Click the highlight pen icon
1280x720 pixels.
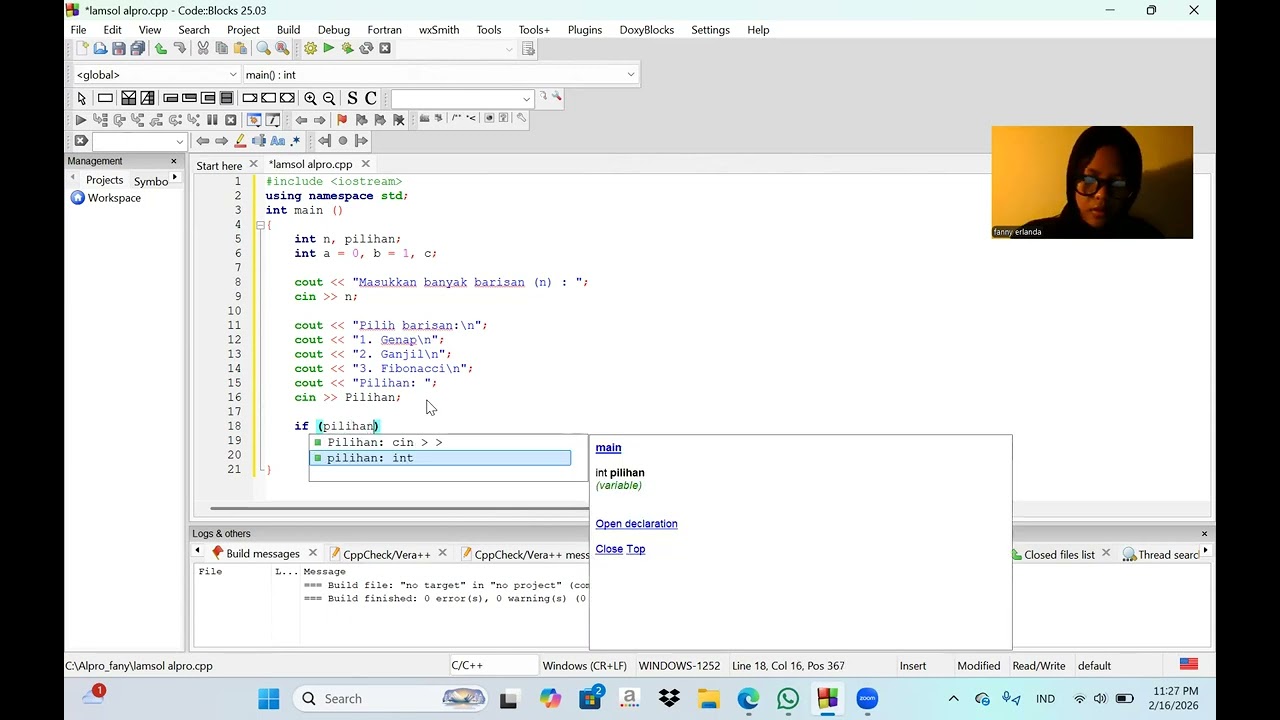click(x=240, y=141)
